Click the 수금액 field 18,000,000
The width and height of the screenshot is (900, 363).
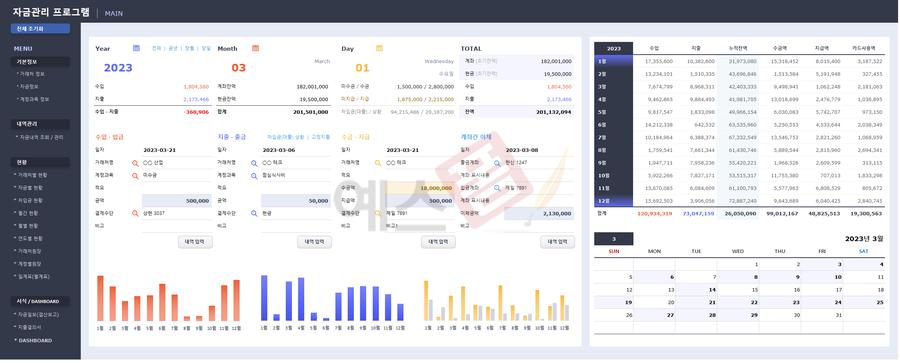point(420,188)
